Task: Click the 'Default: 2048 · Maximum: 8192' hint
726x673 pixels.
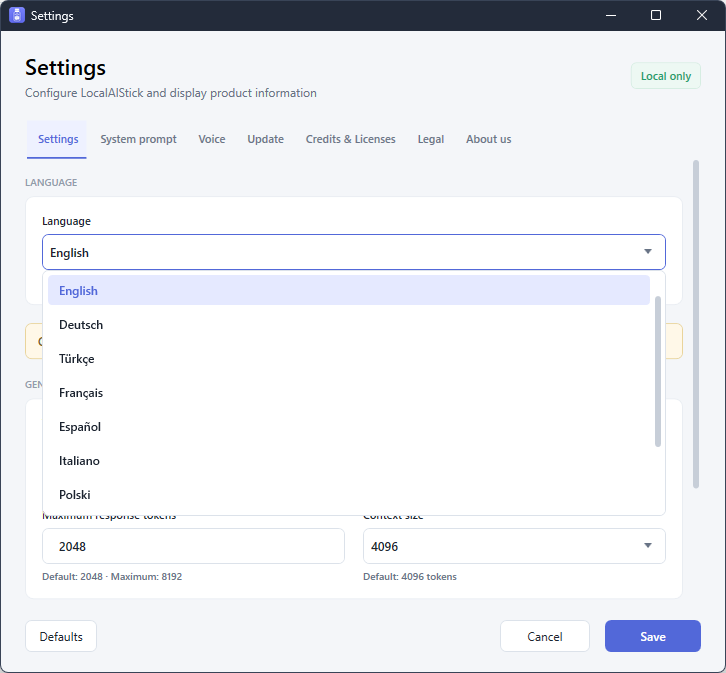Action: coord(112,577)
